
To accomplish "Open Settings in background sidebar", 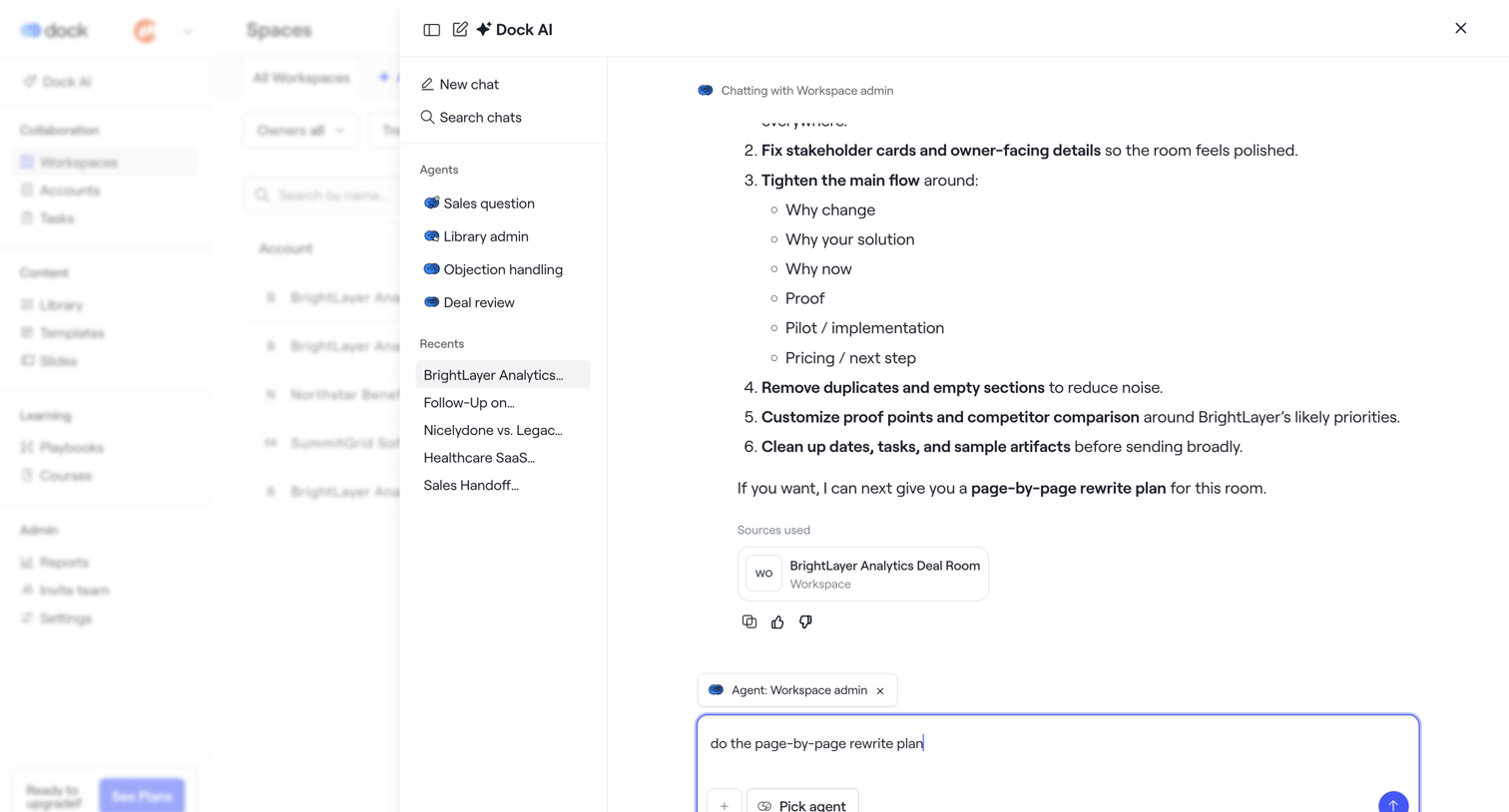I will 57,618.
